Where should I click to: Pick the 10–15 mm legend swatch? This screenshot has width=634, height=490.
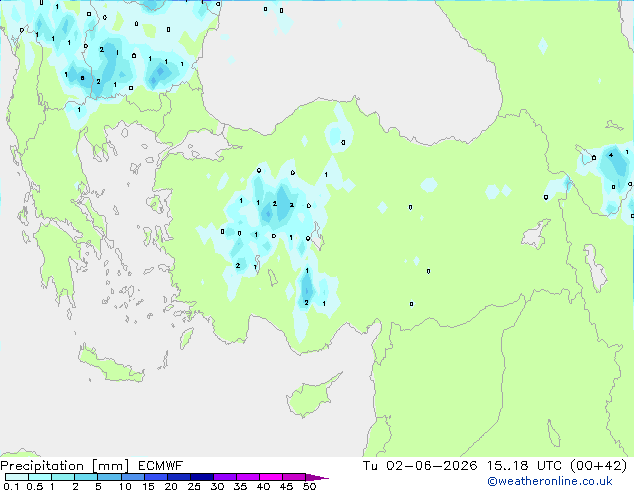click(133, 477)
